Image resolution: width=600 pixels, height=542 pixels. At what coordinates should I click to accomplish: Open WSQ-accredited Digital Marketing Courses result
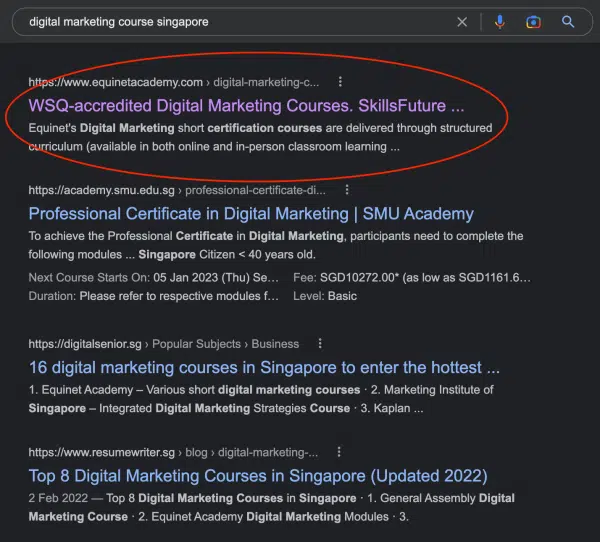(246, 106)
